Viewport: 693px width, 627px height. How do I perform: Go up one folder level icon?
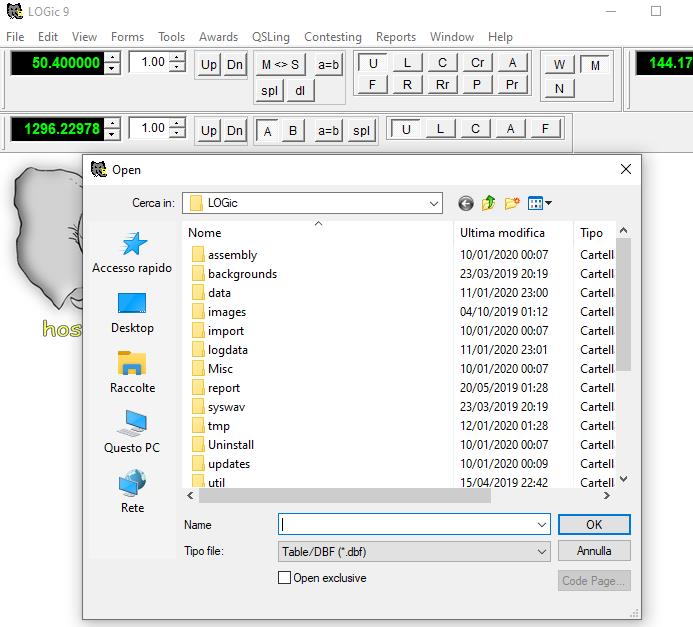pyautogui.click(x=489, y=203)
